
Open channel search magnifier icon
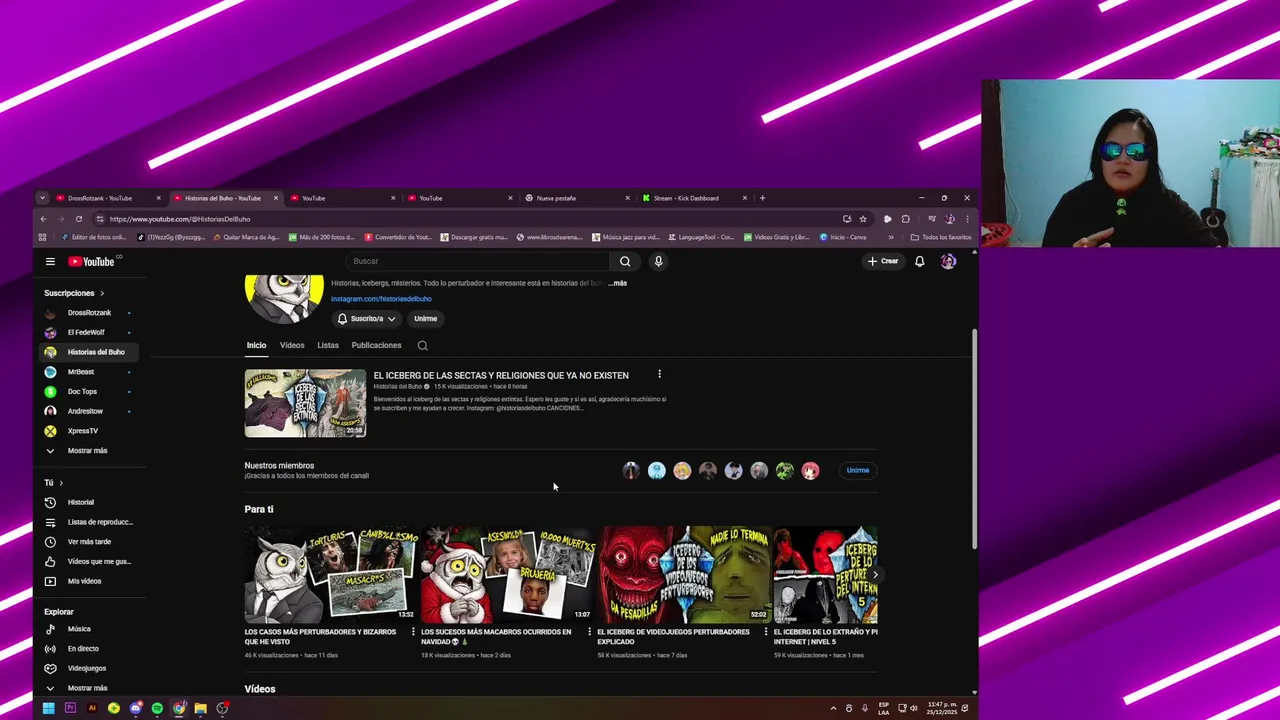[x=423, y=345]
